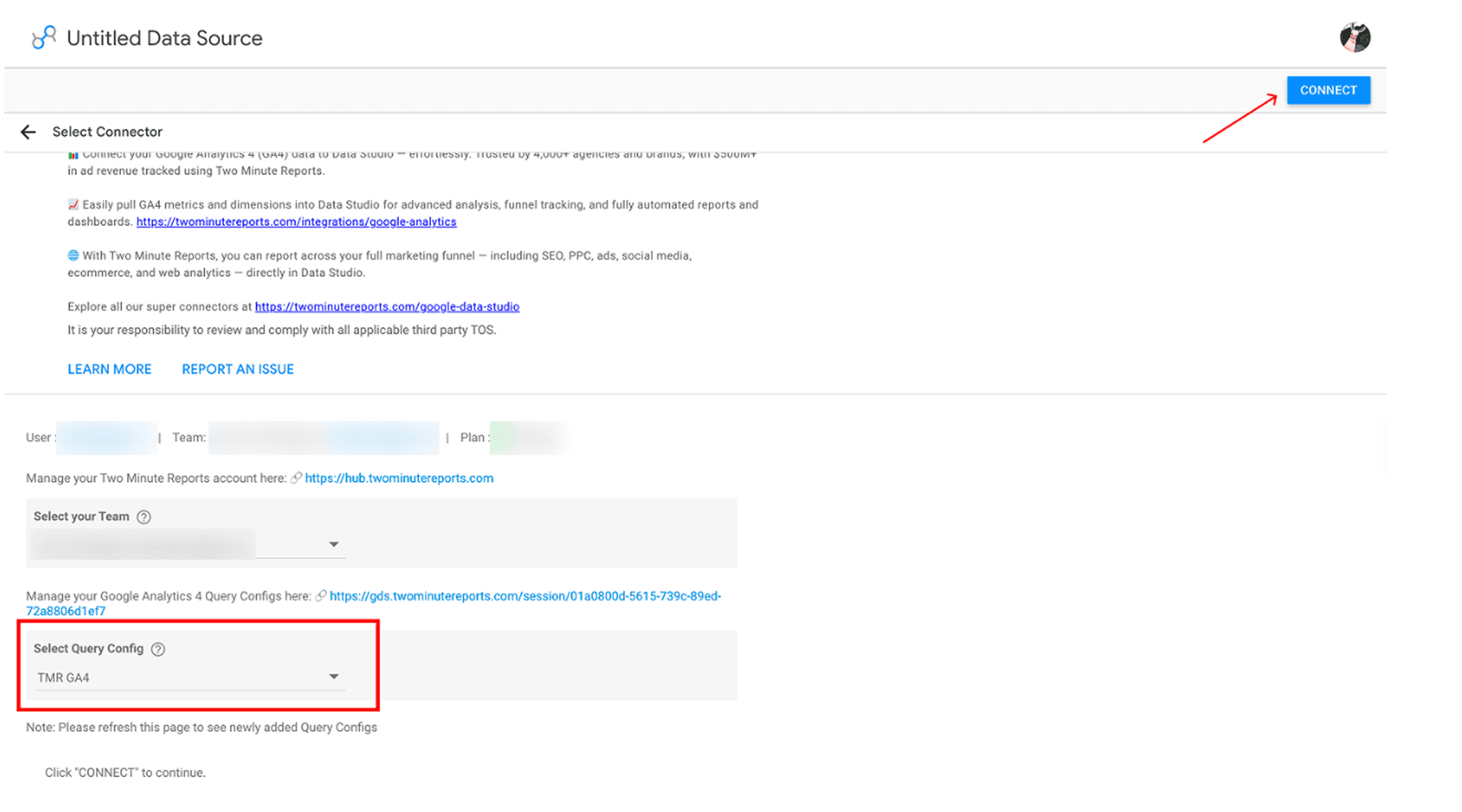This screenshot has height=812, width=1462.
Task: Click the third party TOS responsibility text
Action: (x=282, y=330)
